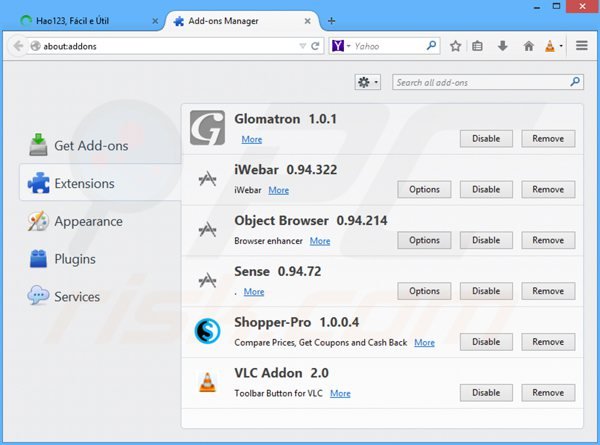
Task: Disable the VLC Addon extension
Action: coord(486,393)
